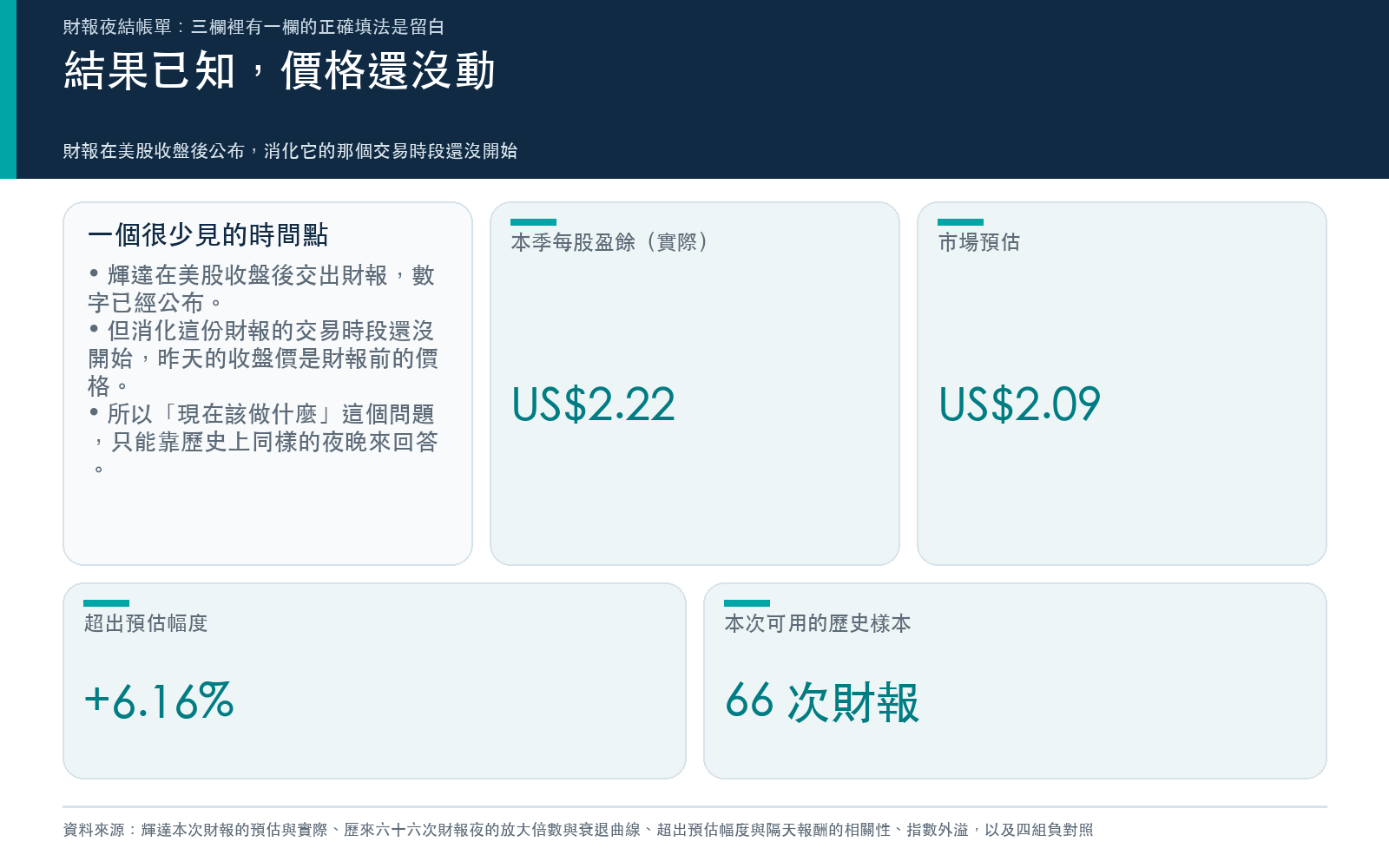Click the footer line 資料來源
The height and width of the screenshot is (868, 1389).
pos(578,830)
